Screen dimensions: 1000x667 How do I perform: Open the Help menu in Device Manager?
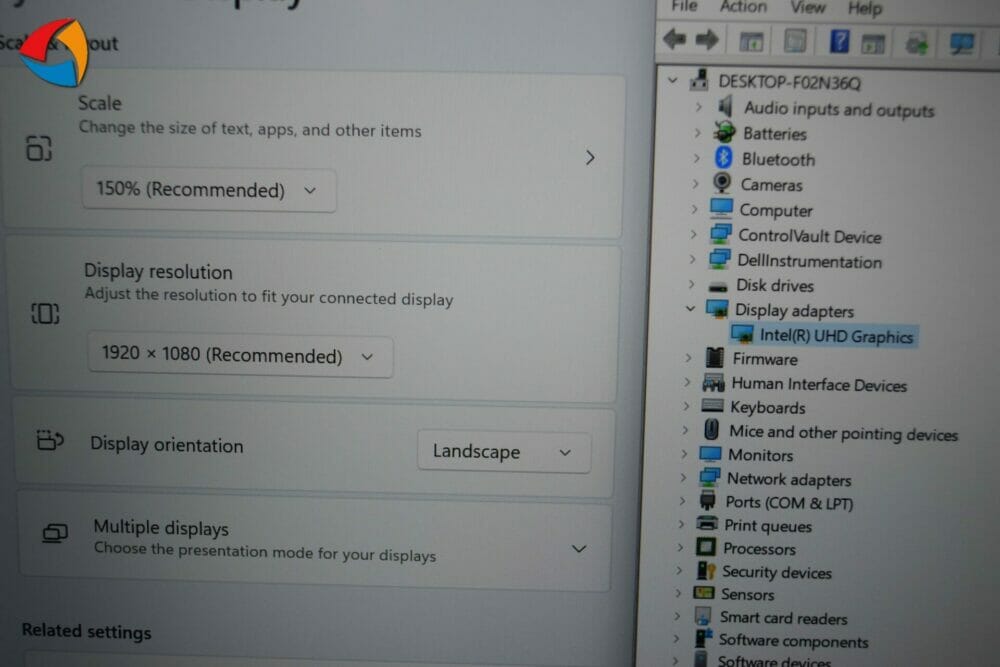pos(865,8)
